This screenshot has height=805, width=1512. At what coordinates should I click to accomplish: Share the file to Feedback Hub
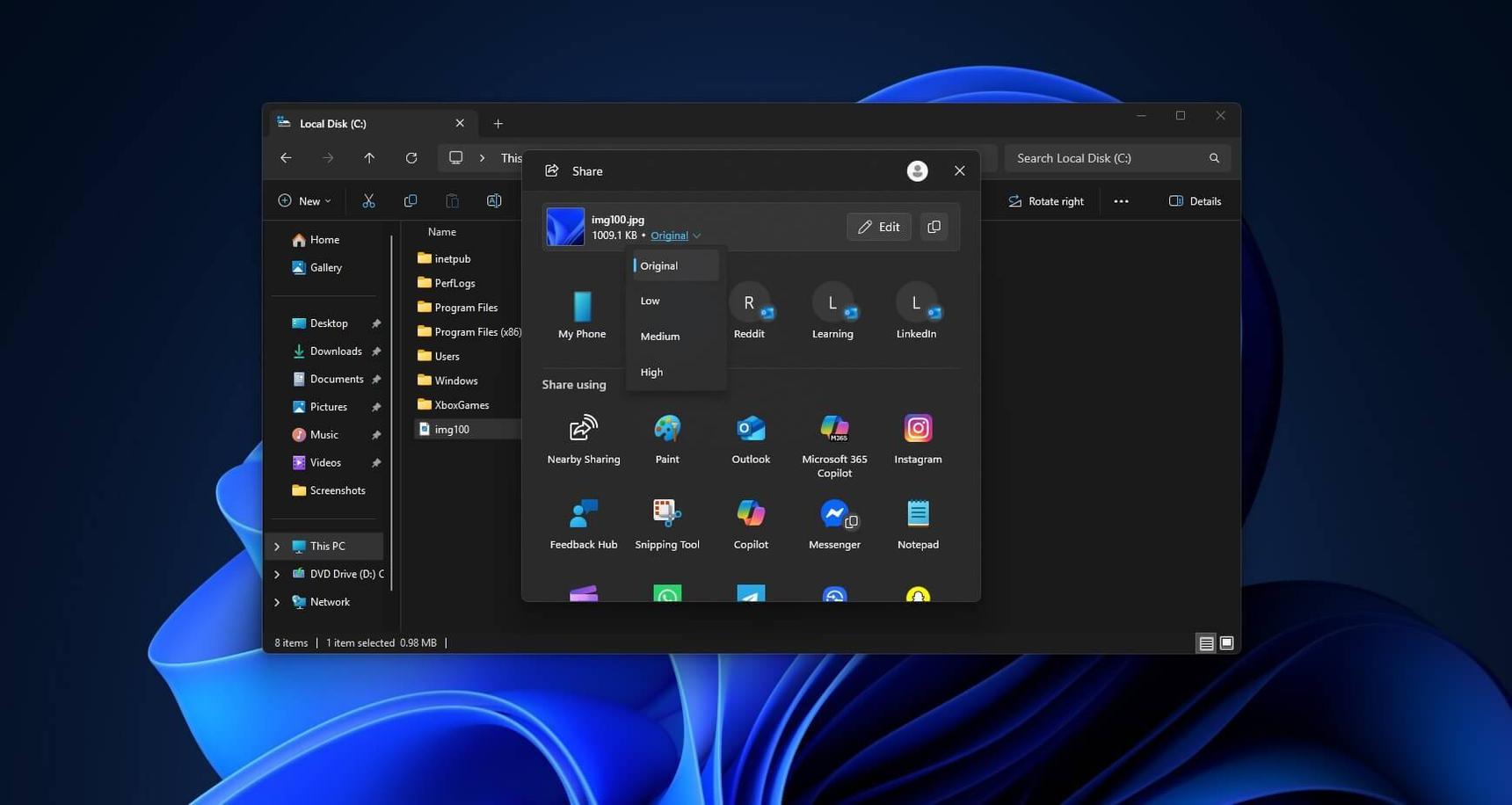click(583, 523)
